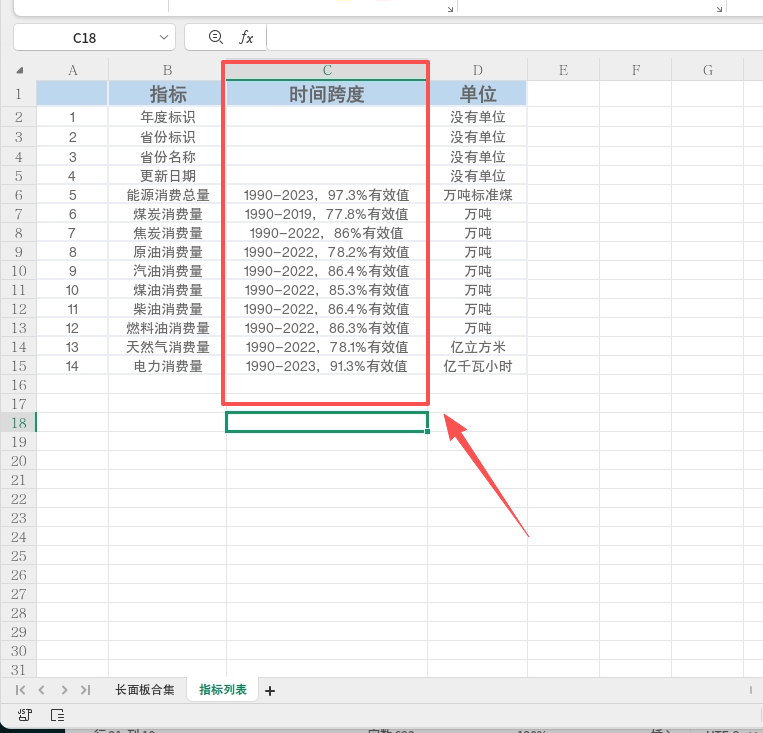Click the zoom magnifier icon beside fx
This screenshot has width=763, height=733.
216,37
